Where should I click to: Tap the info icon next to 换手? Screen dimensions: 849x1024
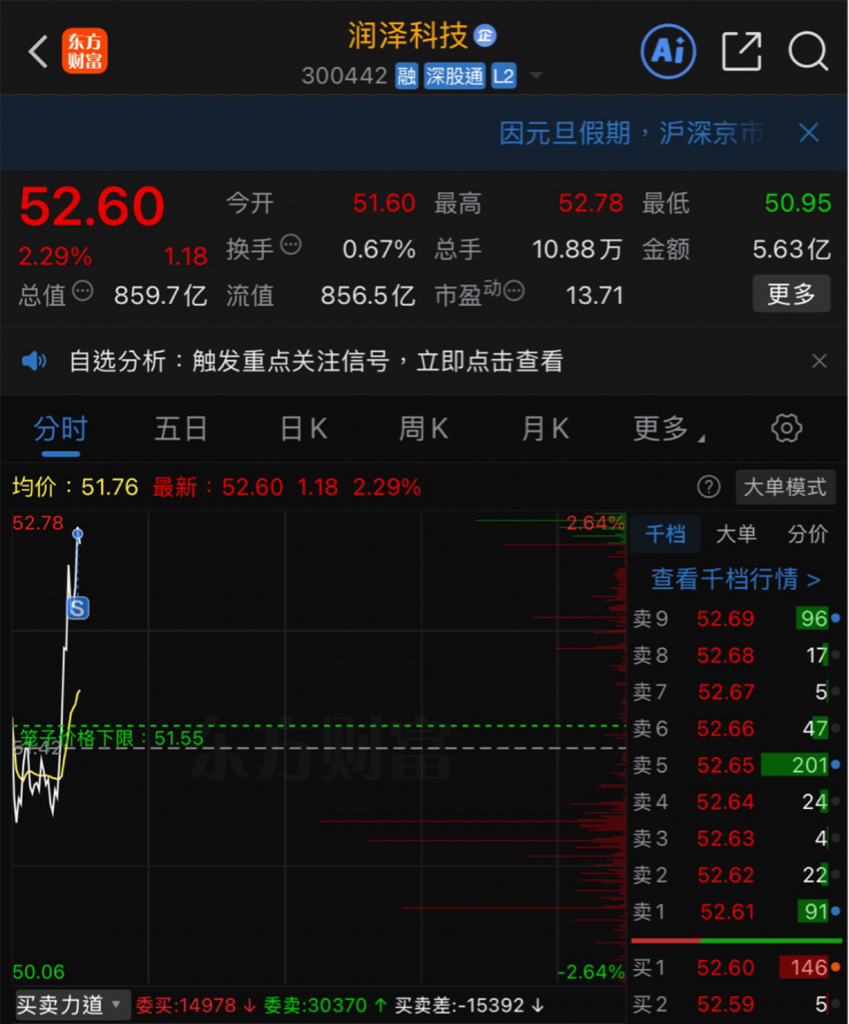[x=291, y=245]
